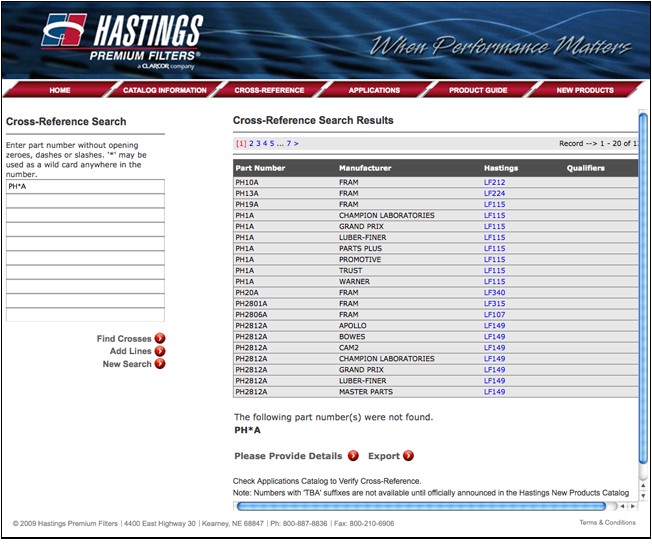Click the part number field containing PH*A
This screenshot has width=652, height=555.
pyautogui.click(x=85, y=186)
